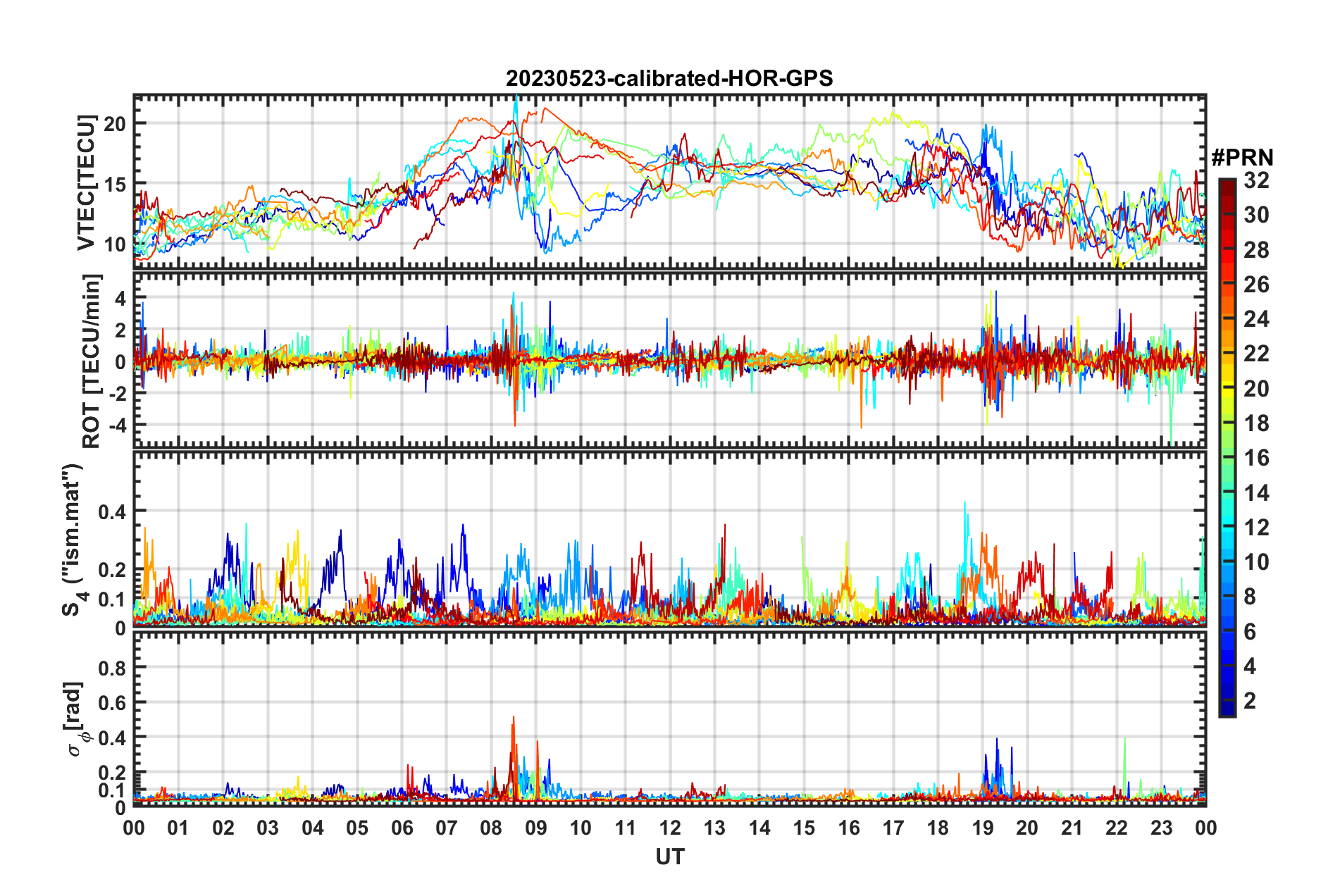This screenshot has height=896, width=1340.
Task: Click the 03 hour tick label
Action: coord(268,828)
